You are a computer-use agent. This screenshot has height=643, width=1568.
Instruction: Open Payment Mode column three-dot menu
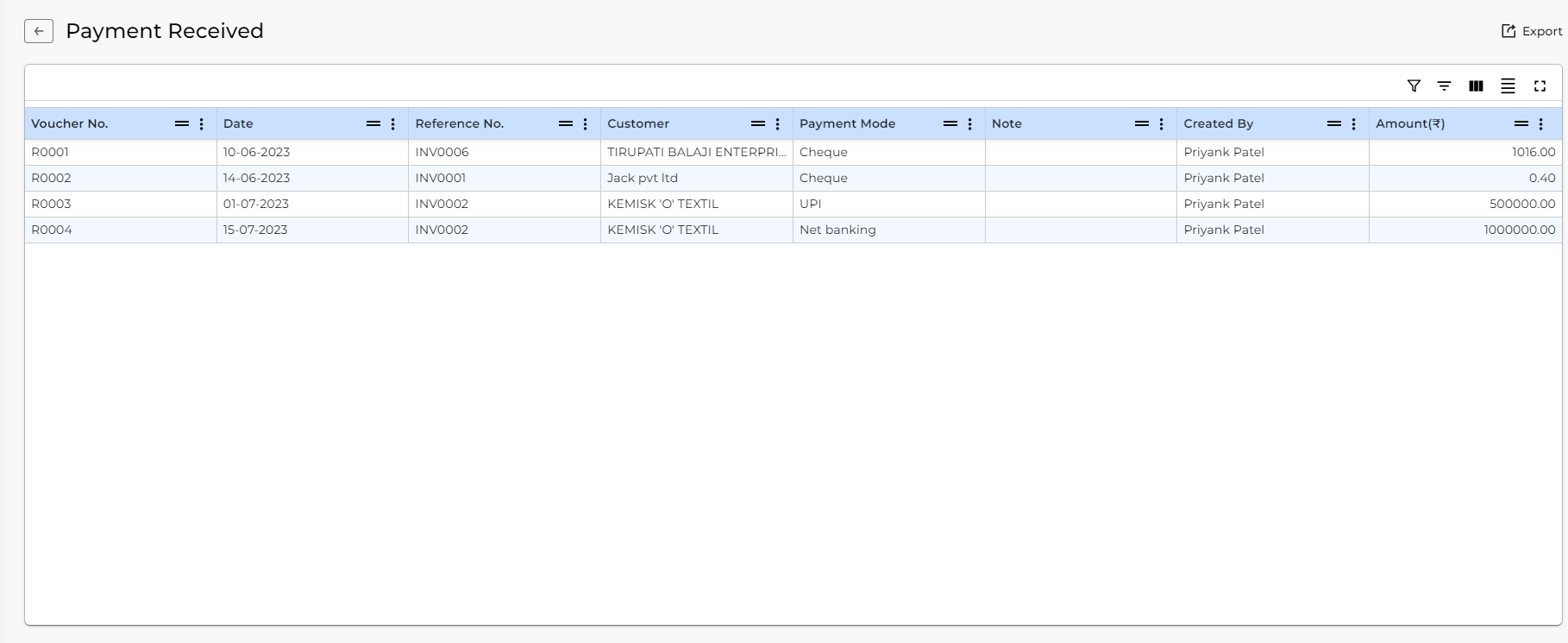(970, 123)
